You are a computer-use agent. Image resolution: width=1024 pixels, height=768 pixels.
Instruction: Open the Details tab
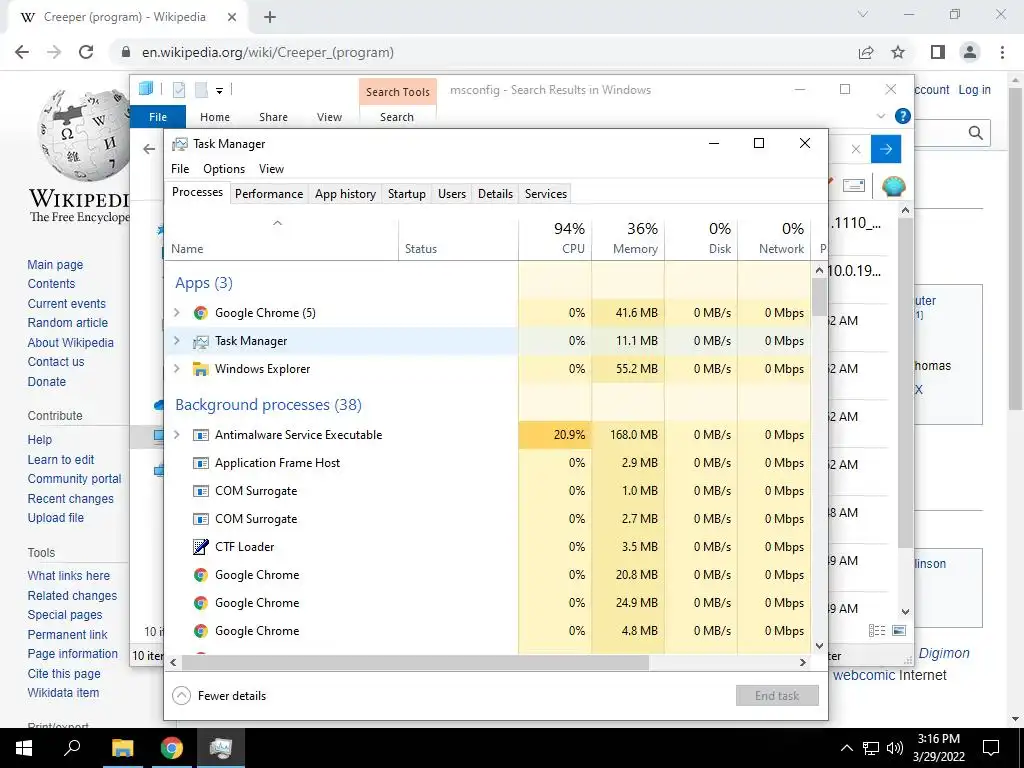[495, 194]
